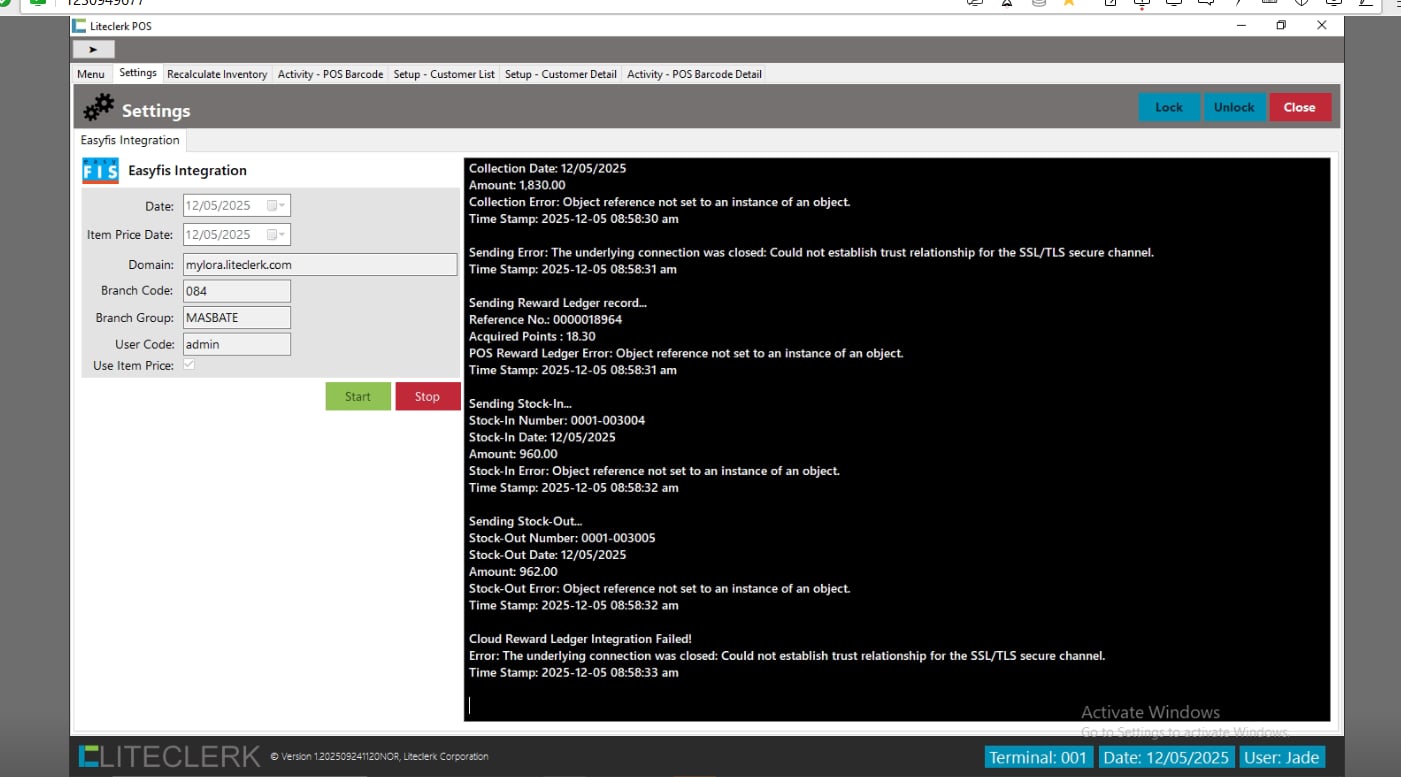The image size is (1401, 777).
Task: Click the Liteclerk logo in the footer
Action: (x=169, y=757)
